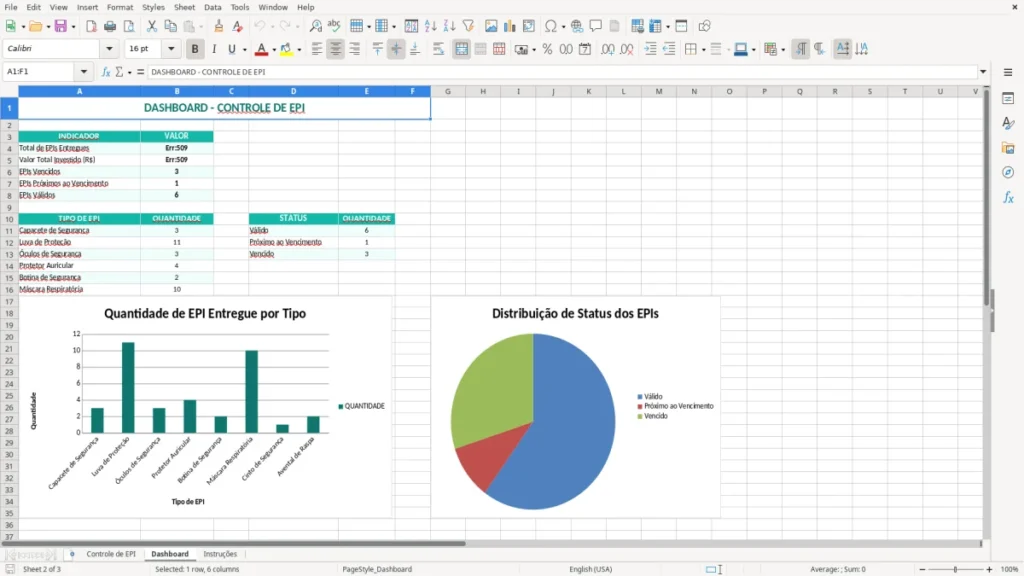The width and height of the screenshot is (1024, 576).
Task: Open the Font Name dropdown
Action: point(109,48)
